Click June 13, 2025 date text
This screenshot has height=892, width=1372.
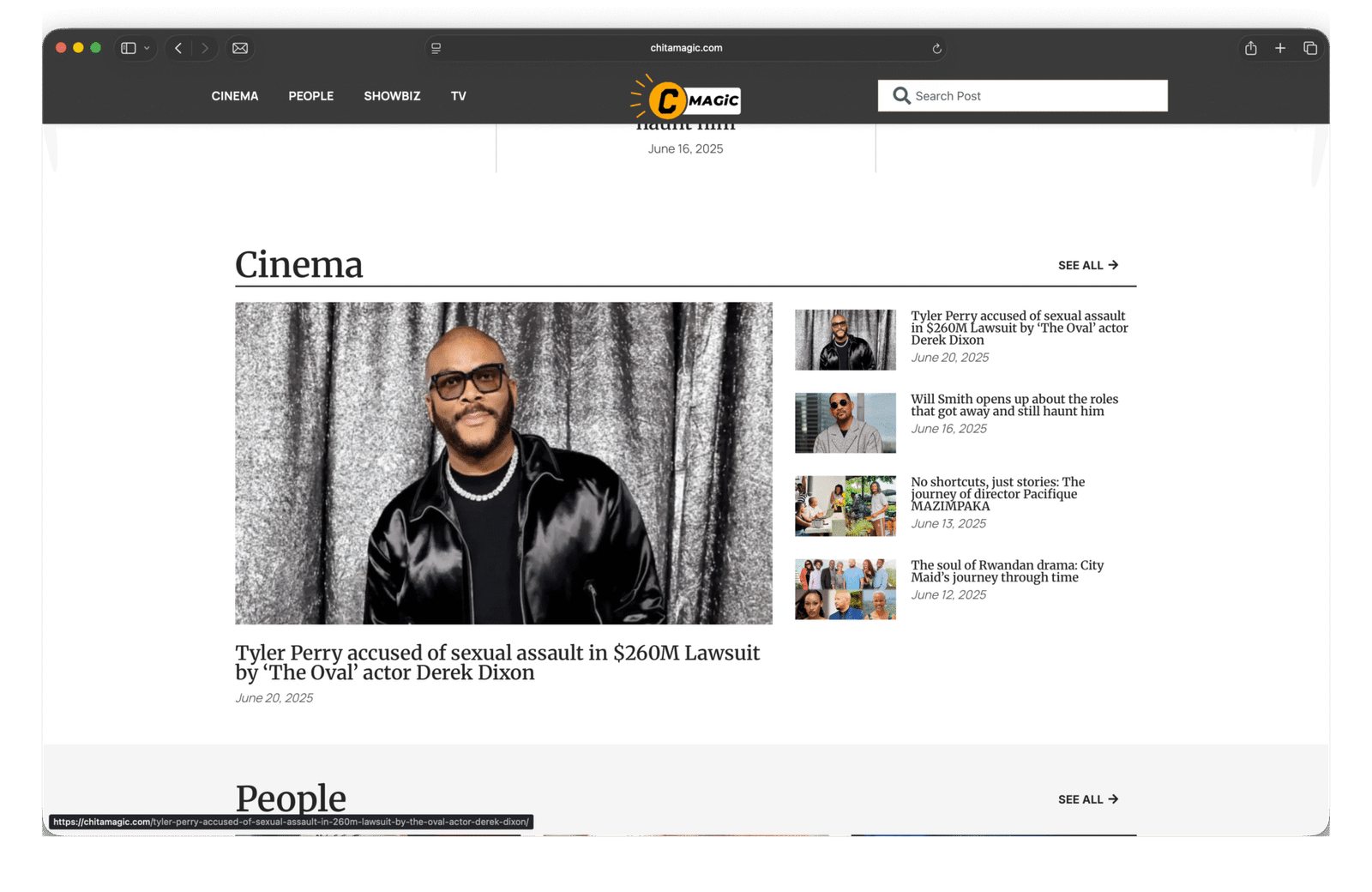point(948,523)
